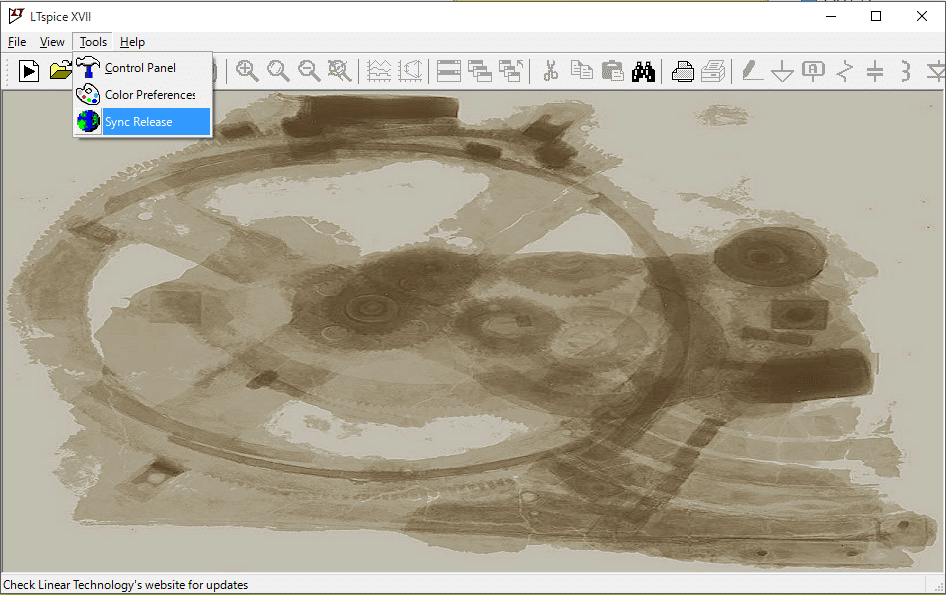Choose Color Preferences menu entry

142,95
